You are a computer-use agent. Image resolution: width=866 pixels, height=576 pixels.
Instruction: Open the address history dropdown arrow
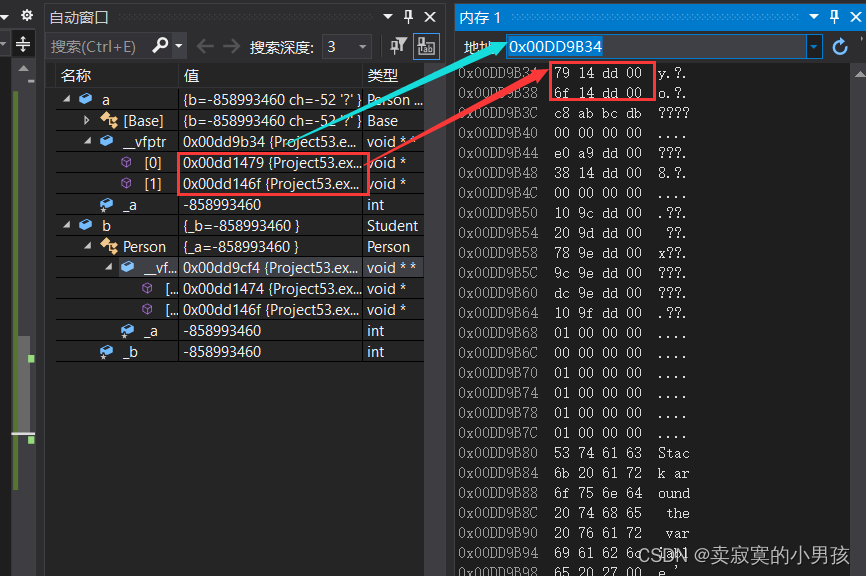814,47
